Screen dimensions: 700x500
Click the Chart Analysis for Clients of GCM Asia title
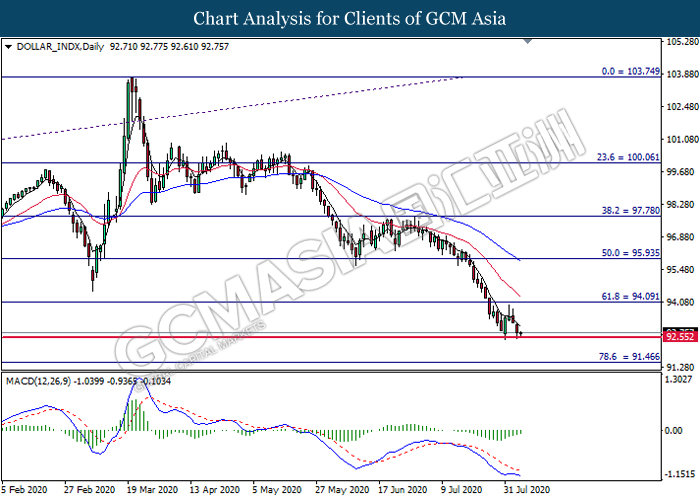pyautogui.click(x=350, y=19)
